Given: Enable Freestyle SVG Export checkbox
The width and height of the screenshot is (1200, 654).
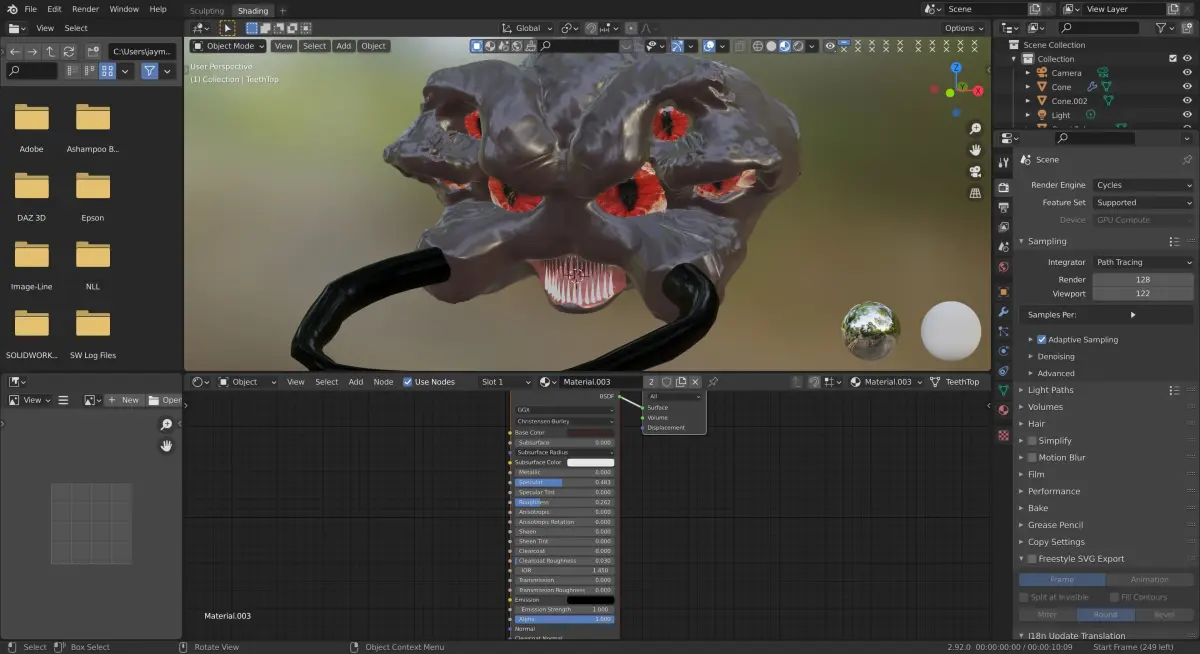Looking at the screenshot, I should pyautogui.click(x=1031, y=559).
